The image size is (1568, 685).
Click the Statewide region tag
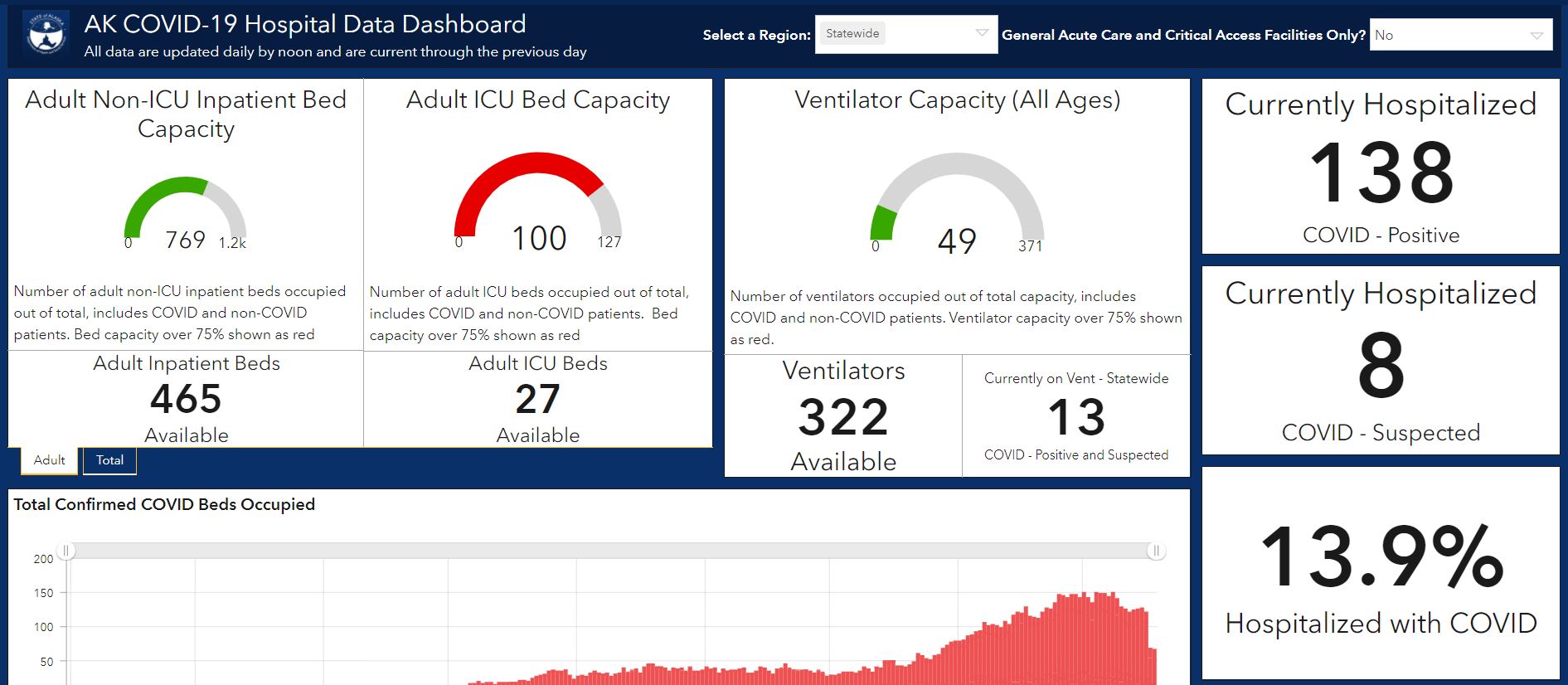click(852, 33)
